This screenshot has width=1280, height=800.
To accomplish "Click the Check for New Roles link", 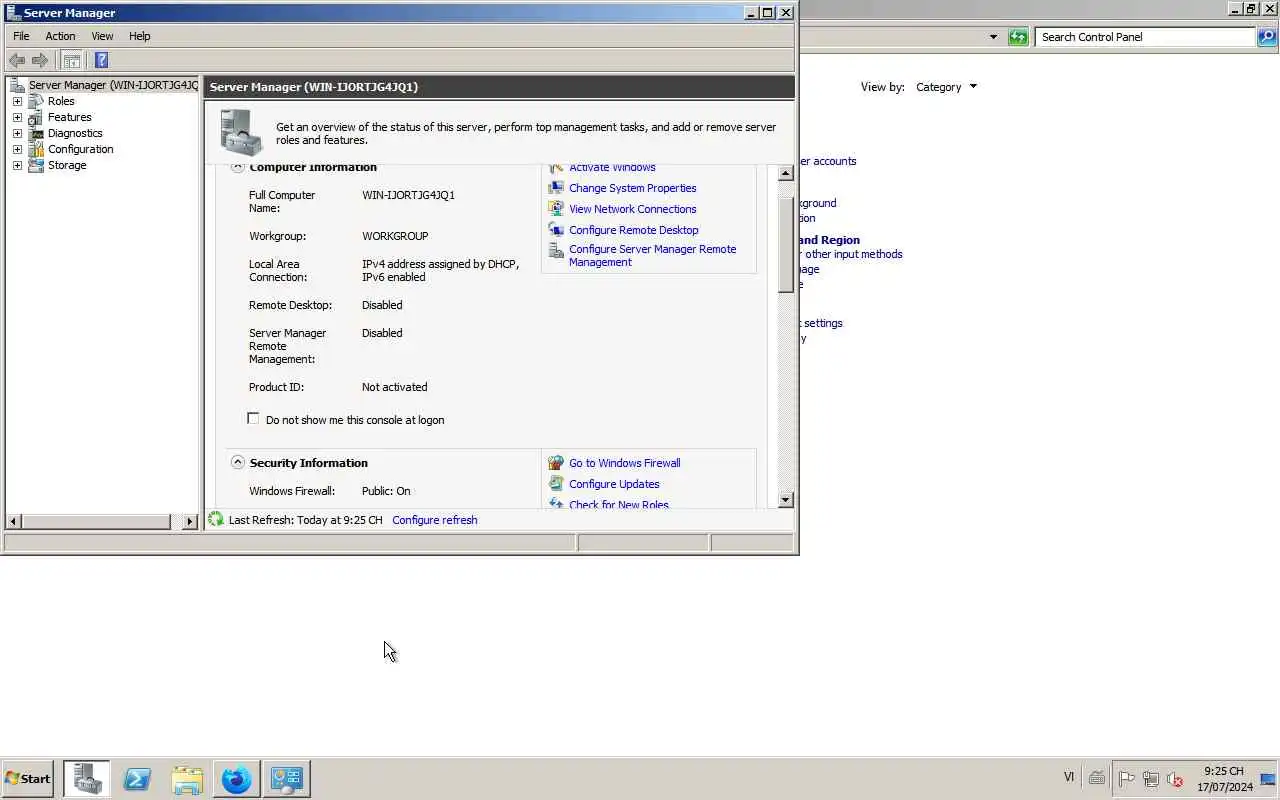I will (619, 504).
